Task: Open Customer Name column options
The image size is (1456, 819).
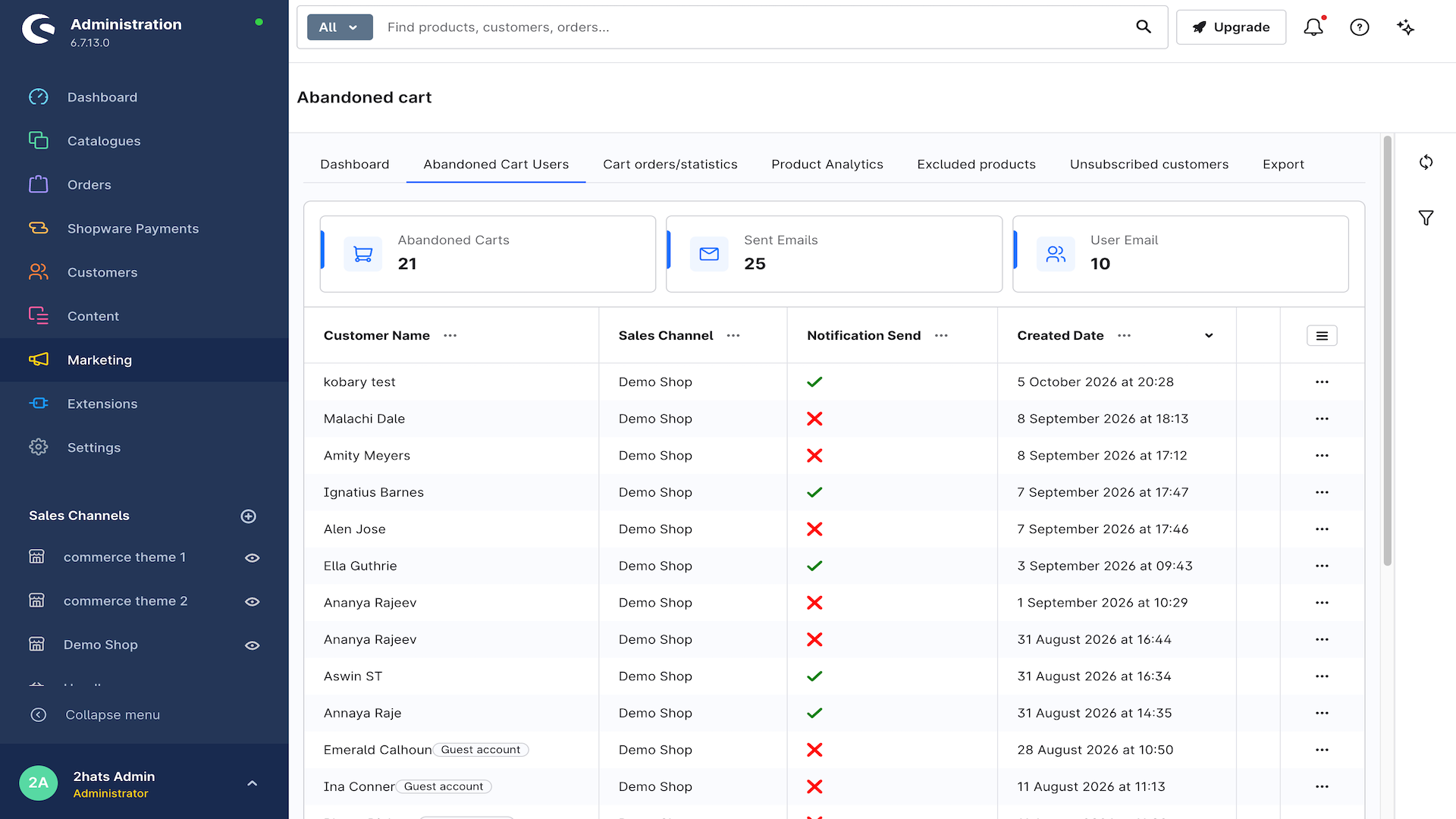Action: (450, 336)
